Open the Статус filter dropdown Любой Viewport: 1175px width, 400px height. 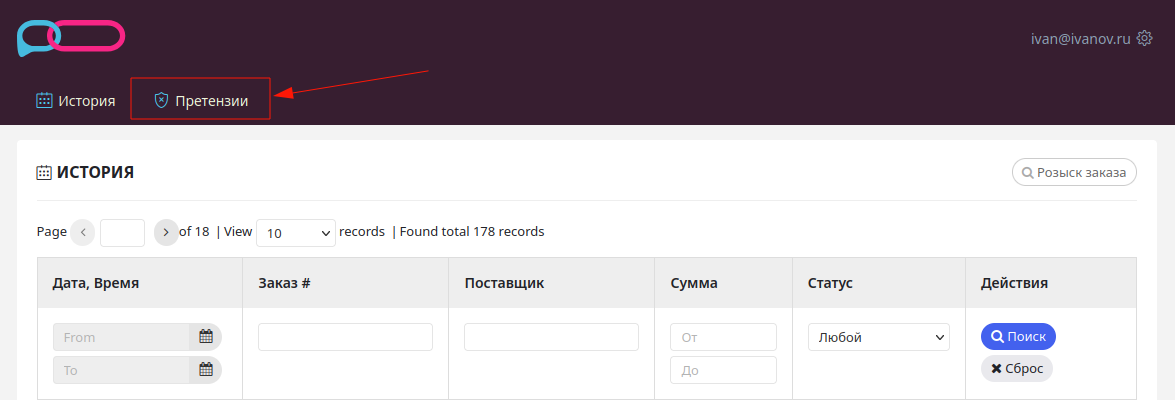[x=878, y=337]
